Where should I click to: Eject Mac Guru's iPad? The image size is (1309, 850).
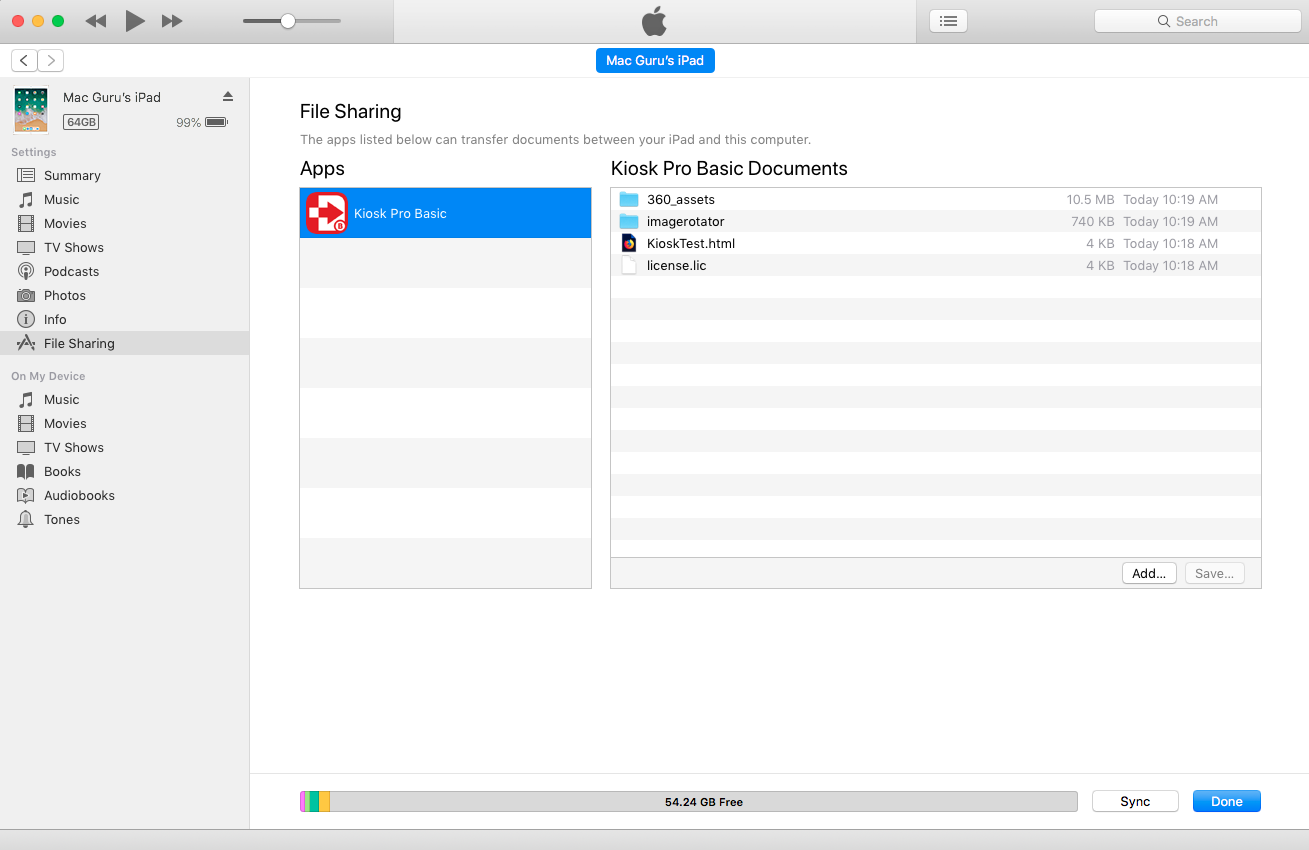[227, 96]
